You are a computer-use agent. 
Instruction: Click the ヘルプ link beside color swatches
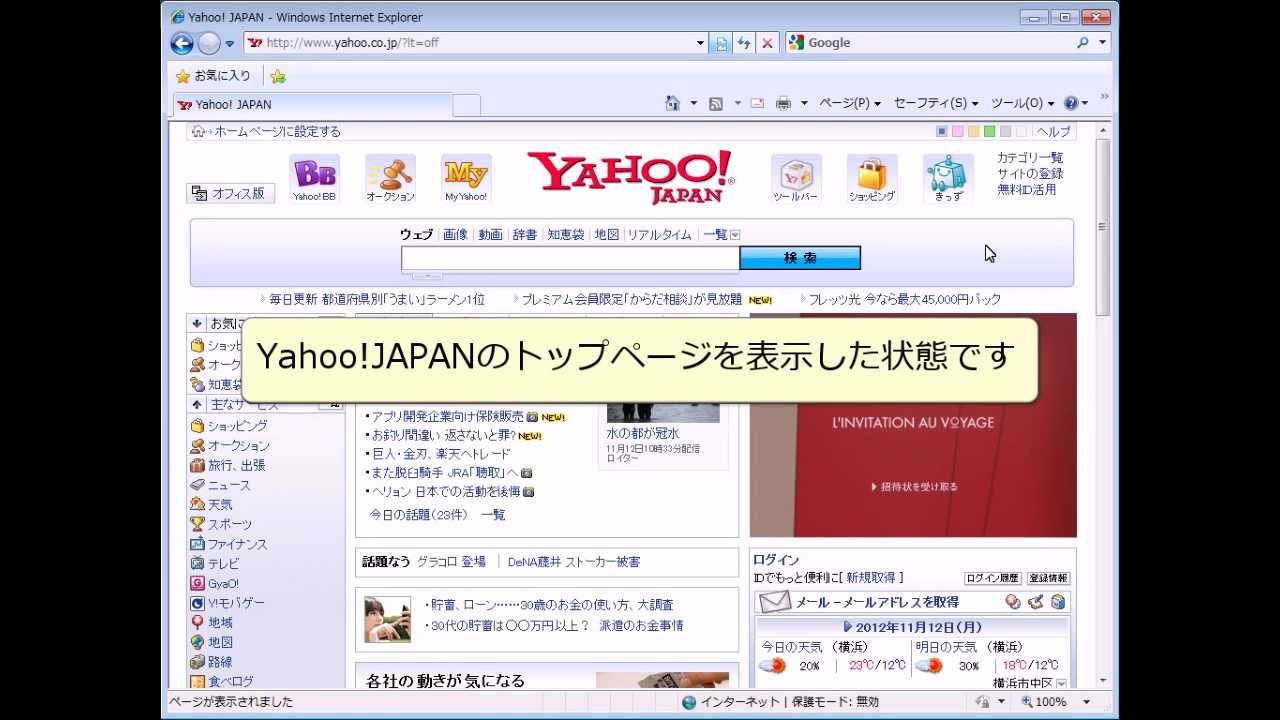tap(1053, 131)
